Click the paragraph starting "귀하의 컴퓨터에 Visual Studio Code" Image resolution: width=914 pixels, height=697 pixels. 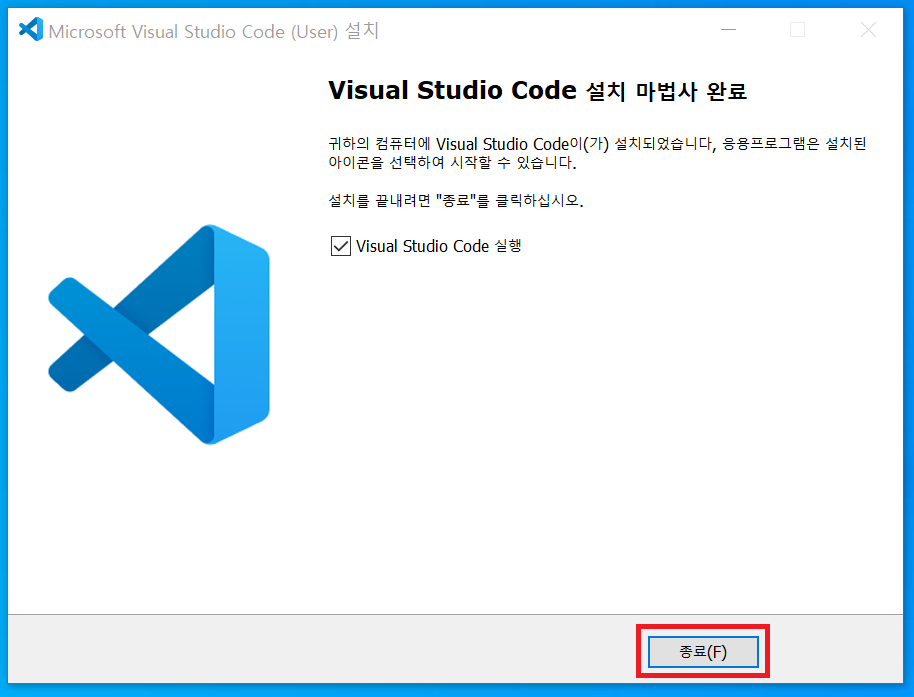click(597, 153)
